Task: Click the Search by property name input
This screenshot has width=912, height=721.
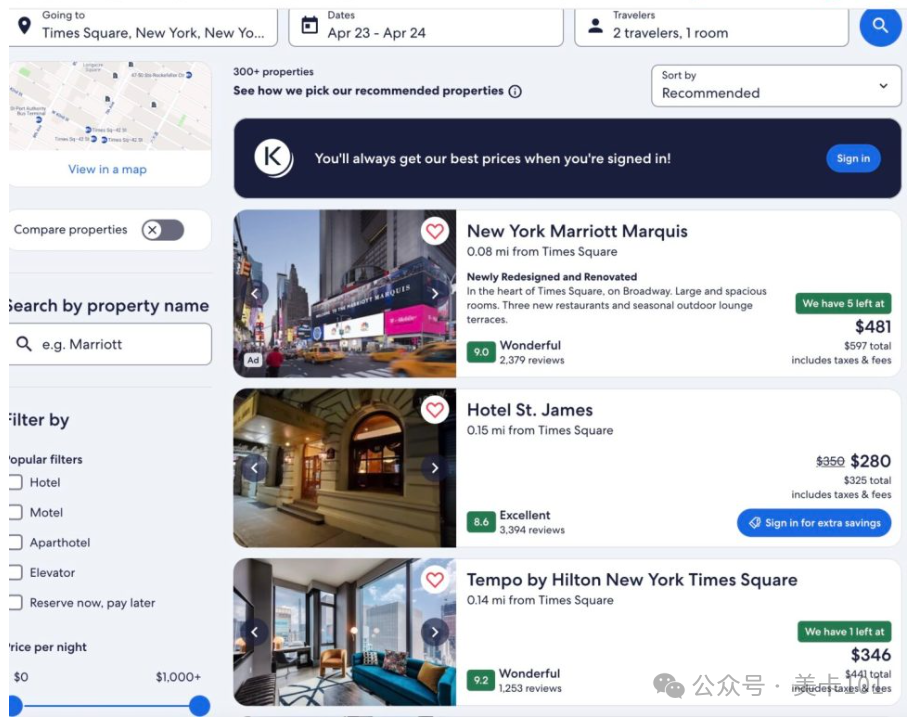Action: [x=110, y=344]
